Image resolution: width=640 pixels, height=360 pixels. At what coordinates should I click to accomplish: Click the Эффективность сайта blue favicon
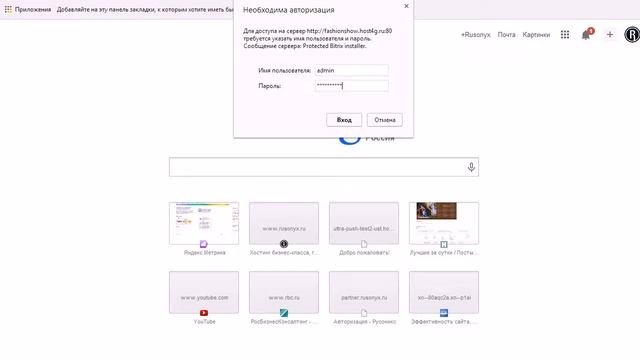pyautogui.click(x=444, y=313)
